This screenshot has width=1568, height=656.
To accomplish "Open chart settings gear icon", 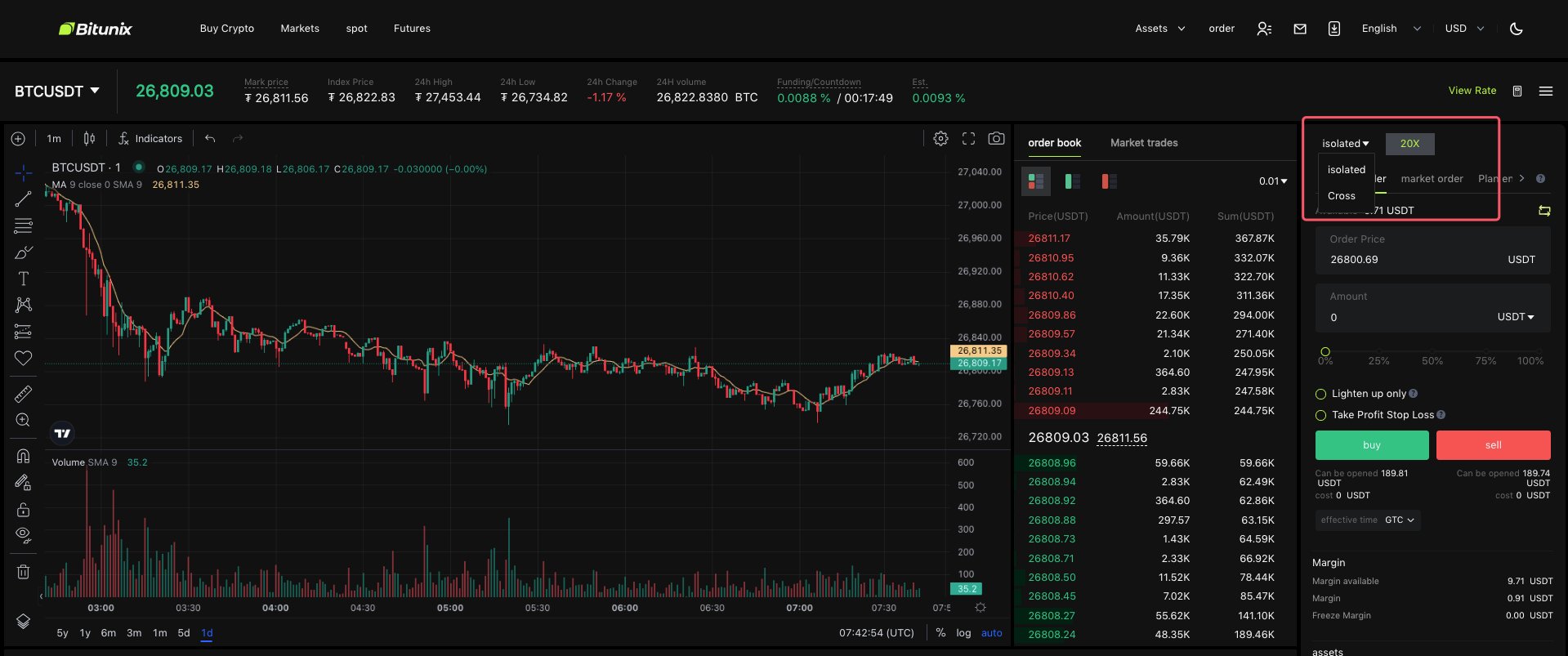I will [940, 139].
